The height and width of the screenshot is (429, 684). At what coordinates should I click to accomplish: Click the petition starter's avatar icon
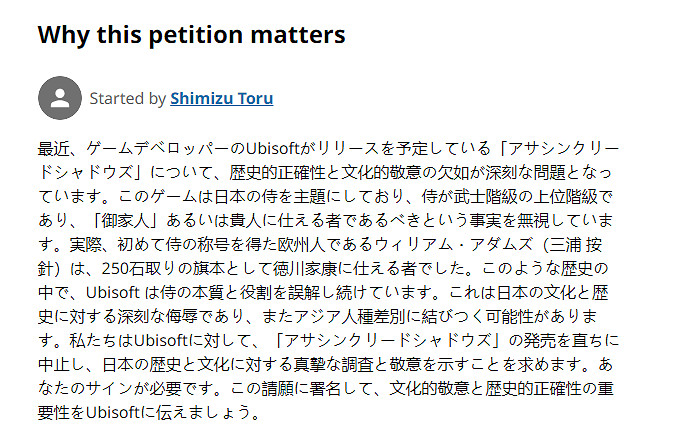(x=60, y=98)
